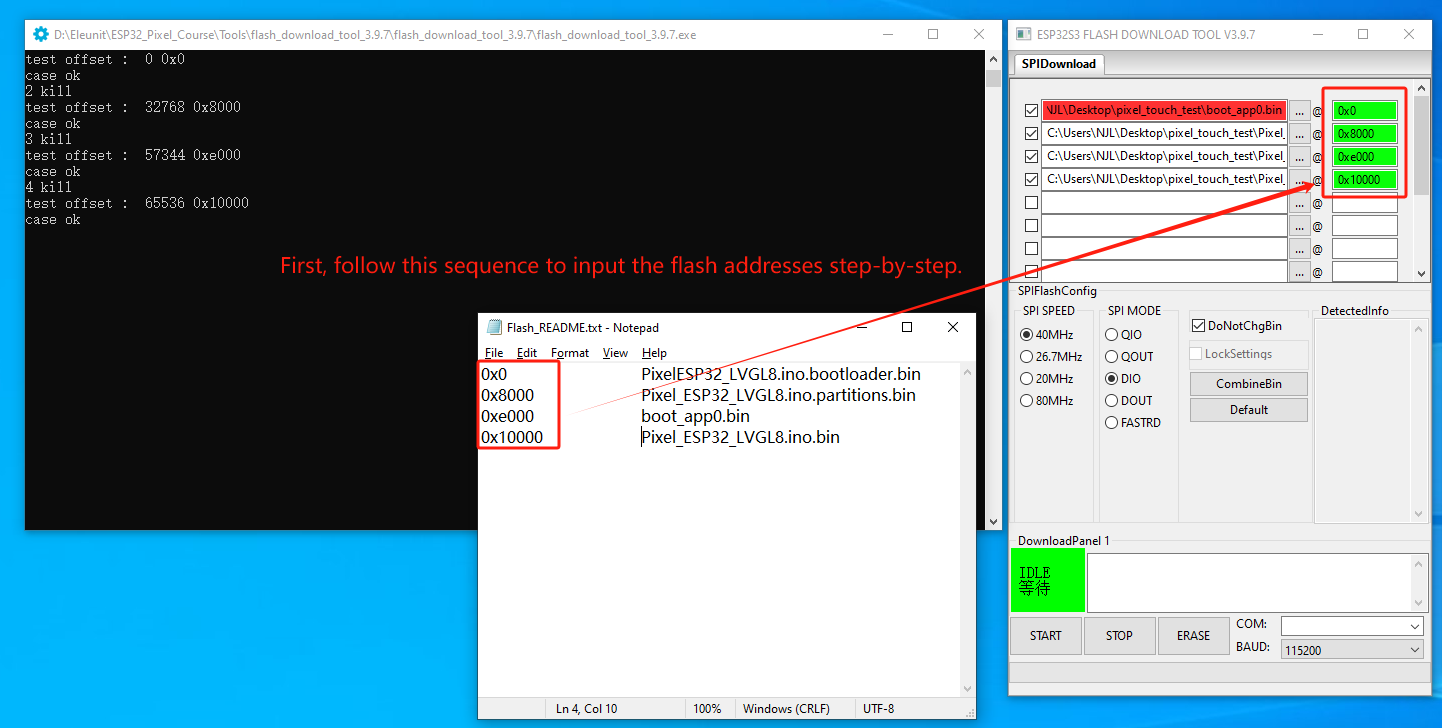The height and width of the screenshot is (728, 1442).
Task: Click console window scrollbar down arrow
Action: 993,521
